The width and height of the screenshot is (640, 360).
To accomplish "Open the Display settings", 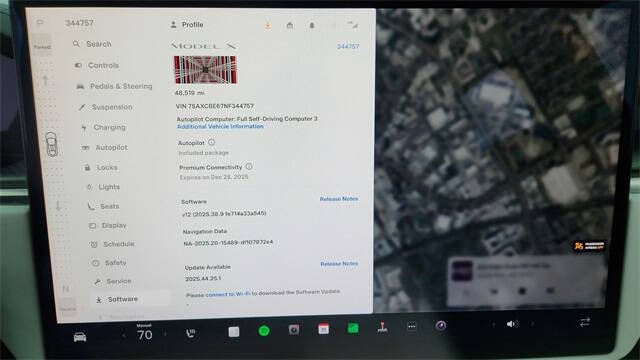I will (108, 225).
